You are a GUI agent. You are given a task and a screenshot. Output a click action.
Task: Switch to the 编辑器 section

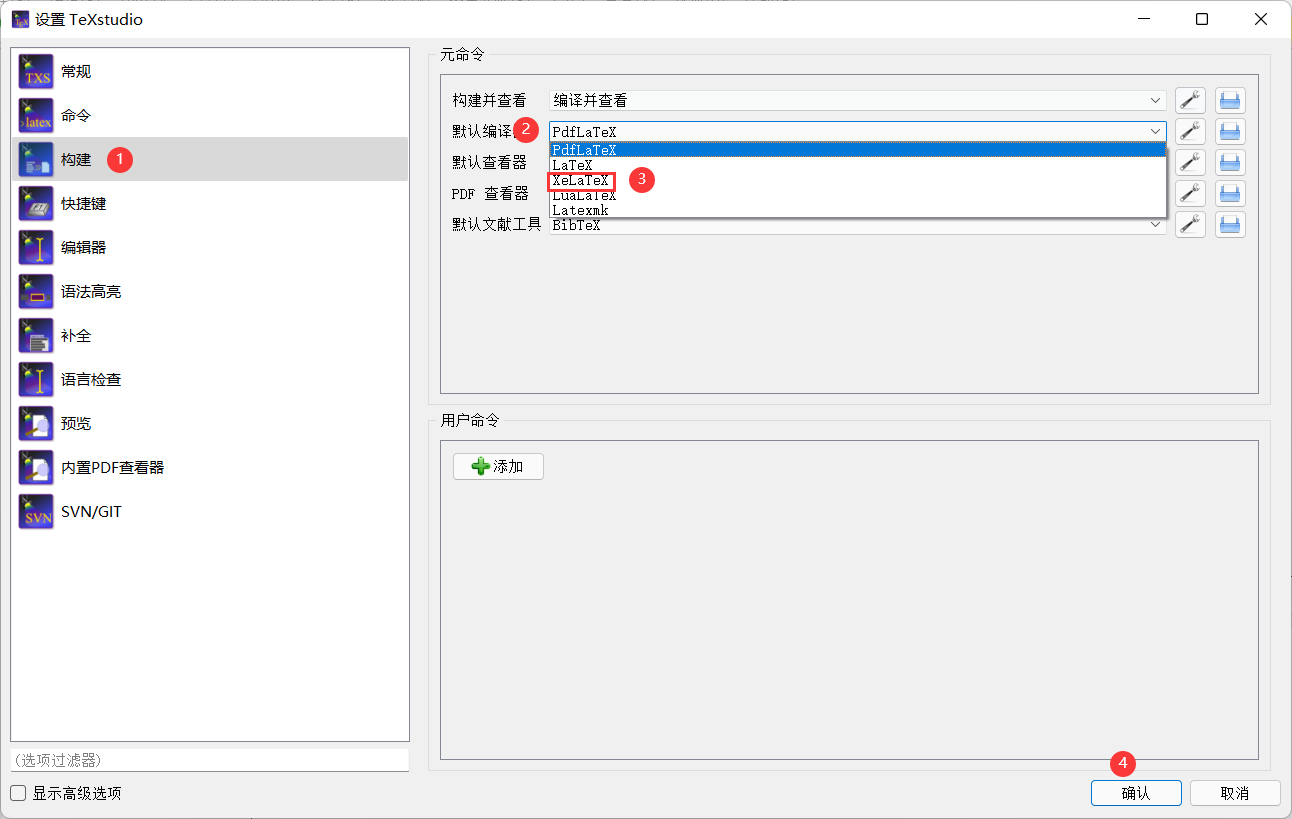point(85,247)
